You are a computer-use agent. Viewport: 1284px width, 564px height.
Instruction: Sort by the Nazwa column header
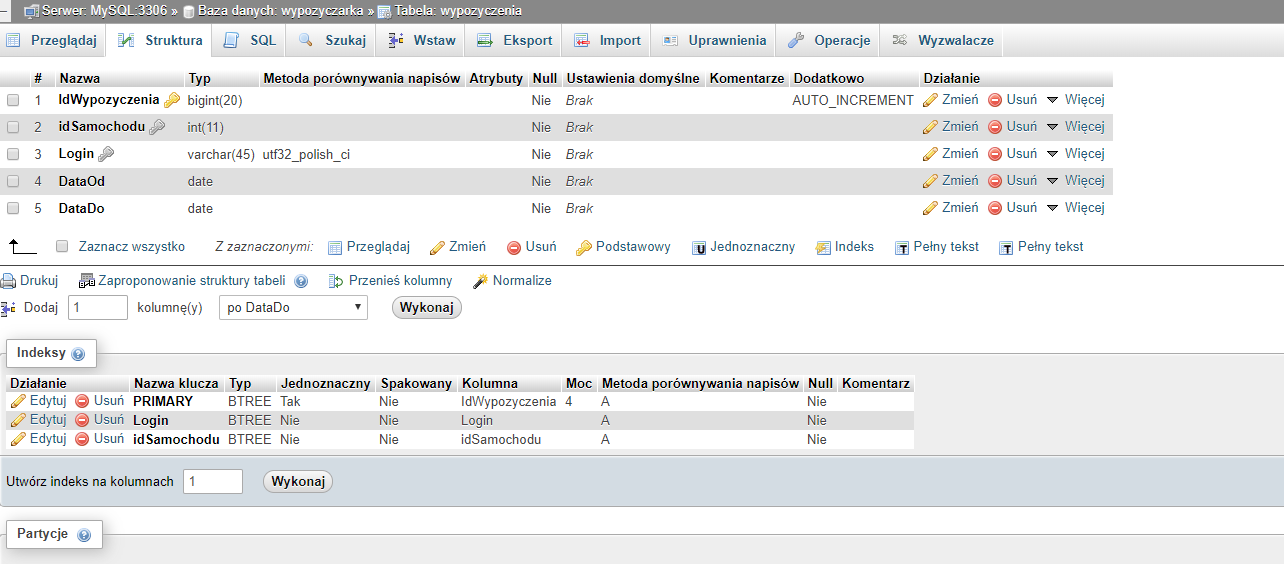pos(79,78)
